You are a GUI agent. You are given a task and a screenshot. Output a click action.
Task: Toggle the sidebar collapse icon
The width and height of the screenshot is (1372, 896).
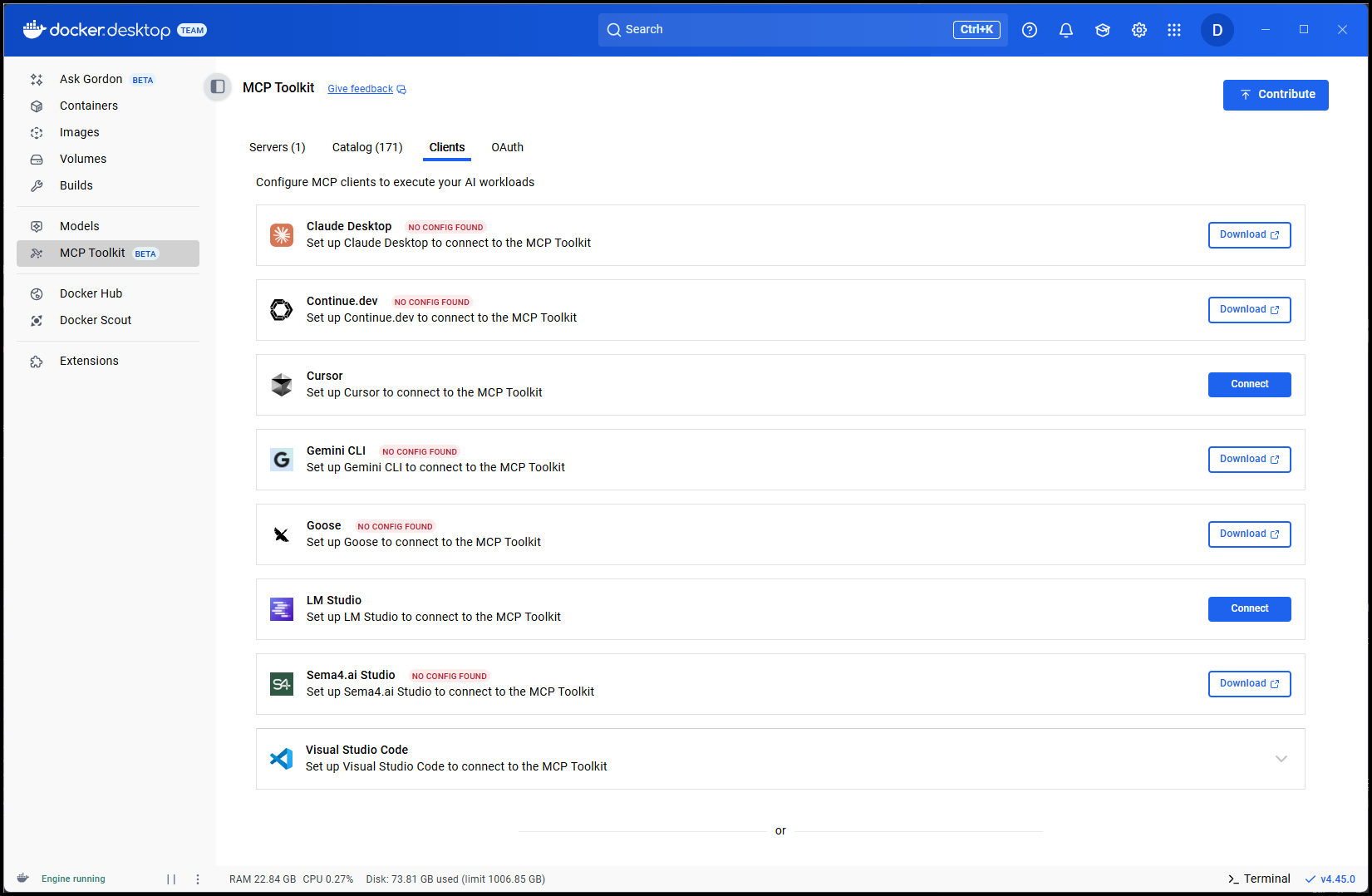pyautogui.click(x=218, y=86)
